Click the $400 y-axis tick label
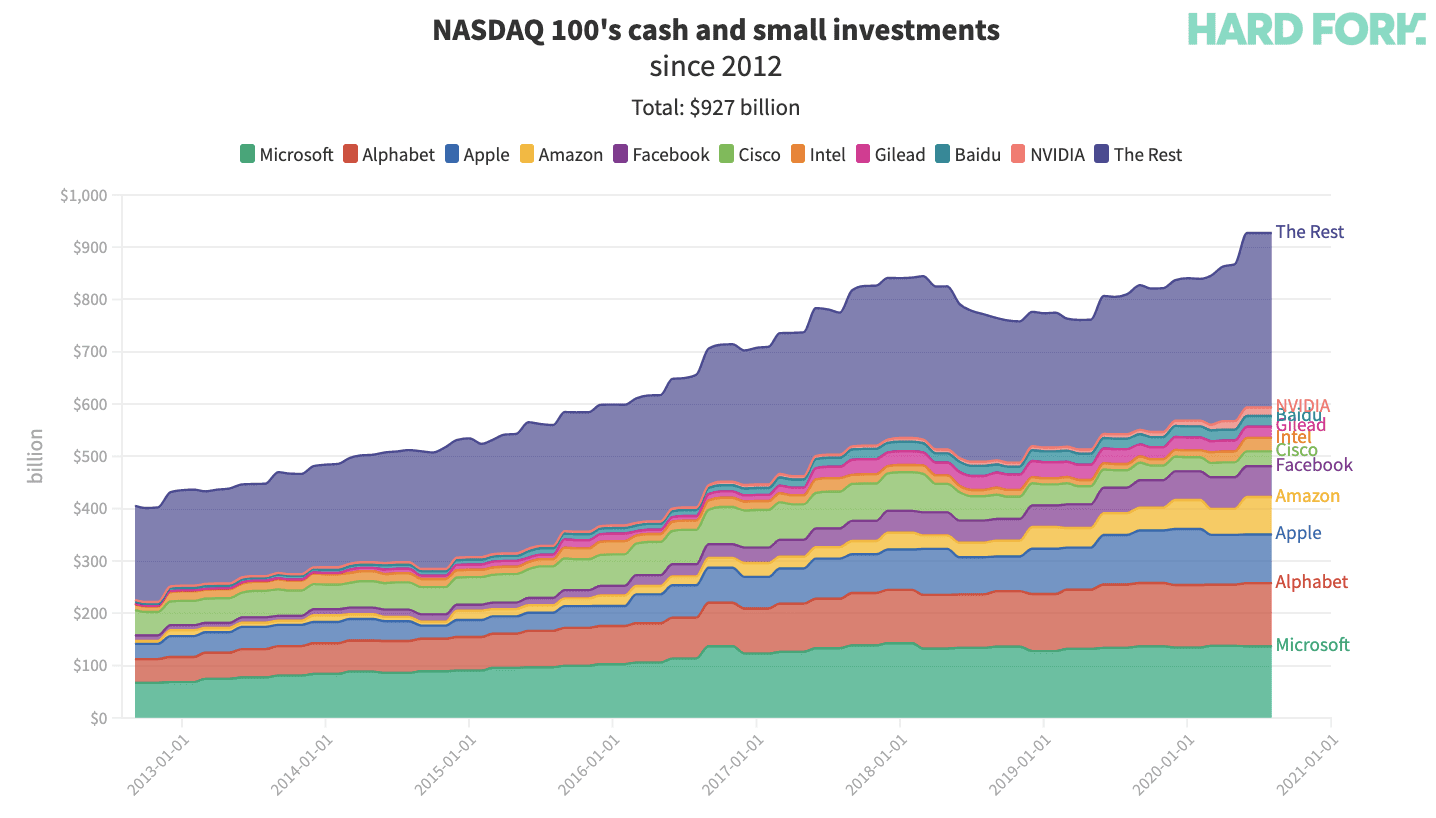Image resolution: width=1436 pixels, height=818 pixels. coord(89,509)
